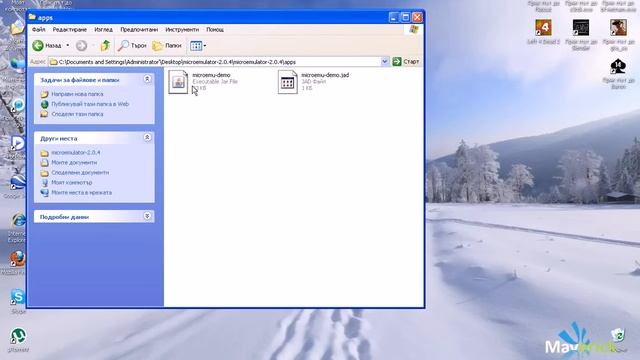Image resolution: width=640 pixels, height=360 pixels.
Task: Click Make a new folder link
Action: coord(77,94)
